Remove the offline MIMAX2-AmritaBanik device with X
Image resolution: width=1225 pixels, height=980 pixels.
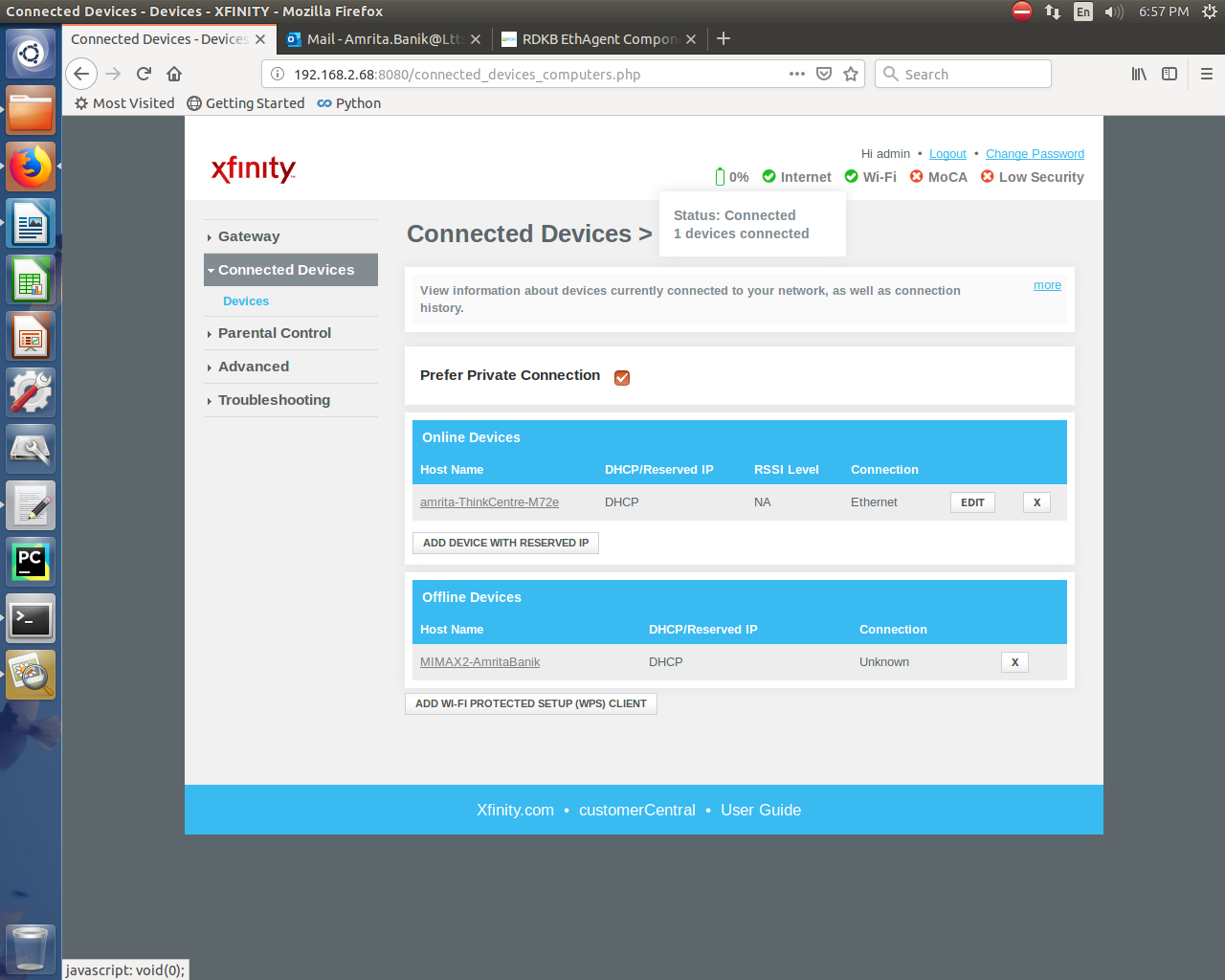coord(1014,662)
